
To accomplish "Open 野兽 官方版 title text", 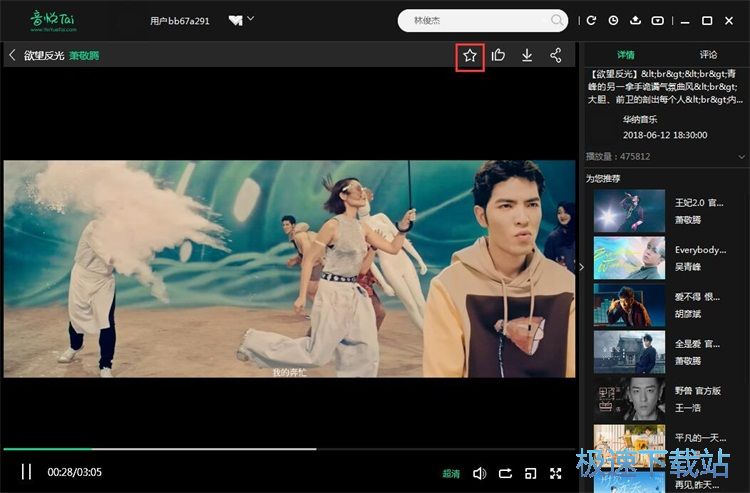I will (698, 390).
